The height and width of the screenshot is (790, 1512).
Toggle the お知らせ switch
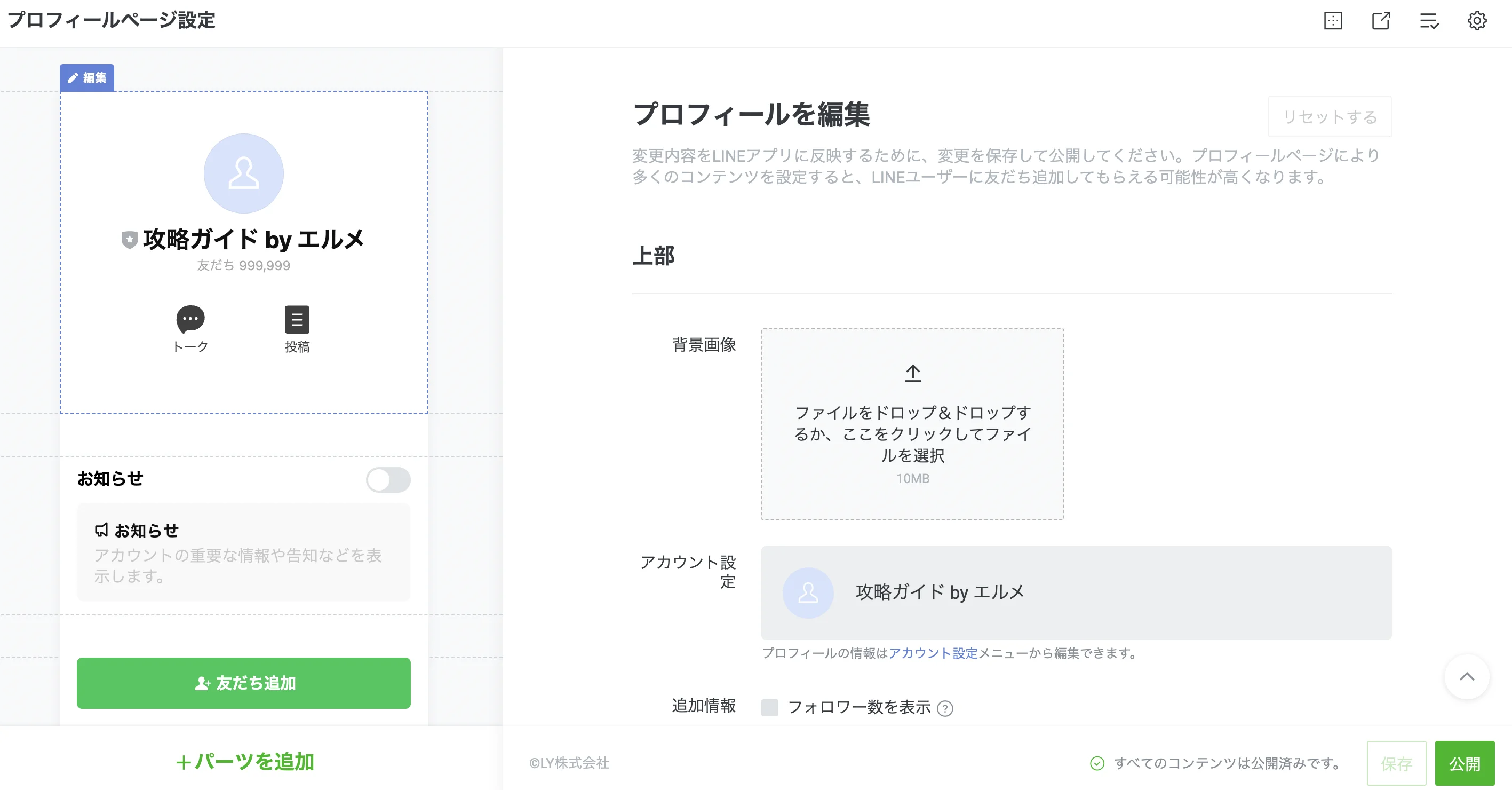(388, 480)
